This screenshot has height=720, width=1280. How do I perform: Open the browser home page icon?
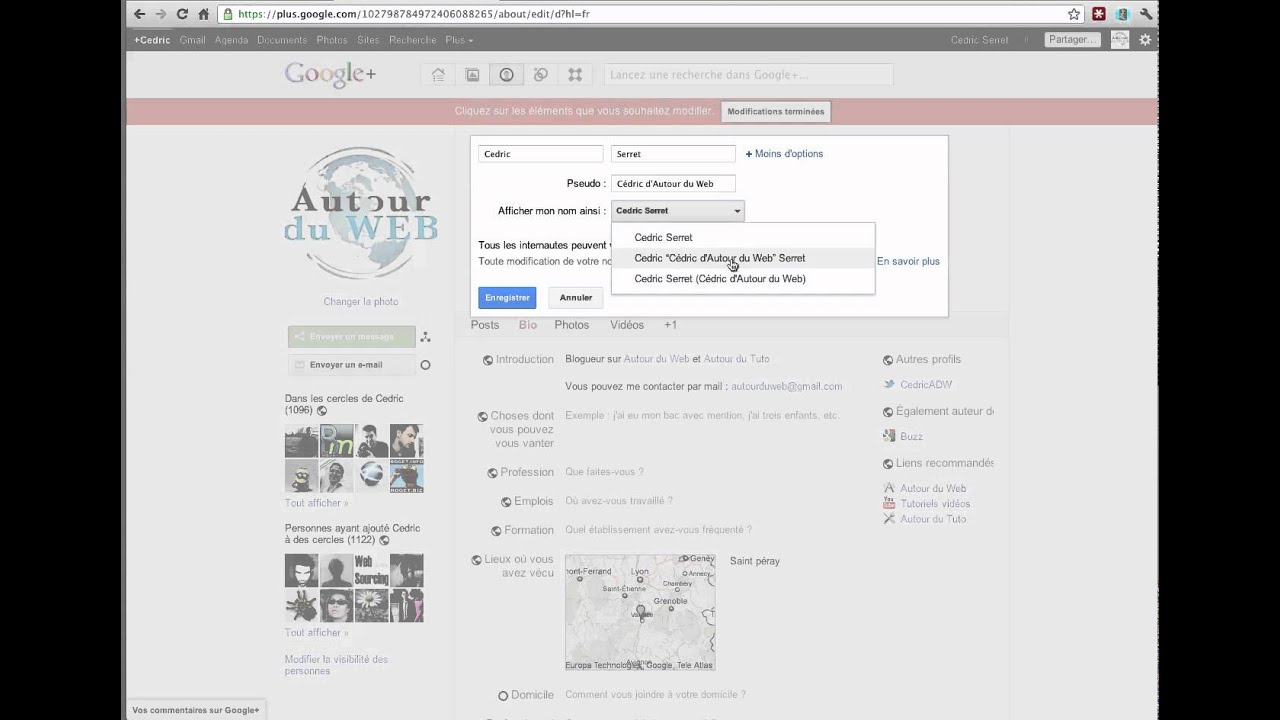point(204,14)
